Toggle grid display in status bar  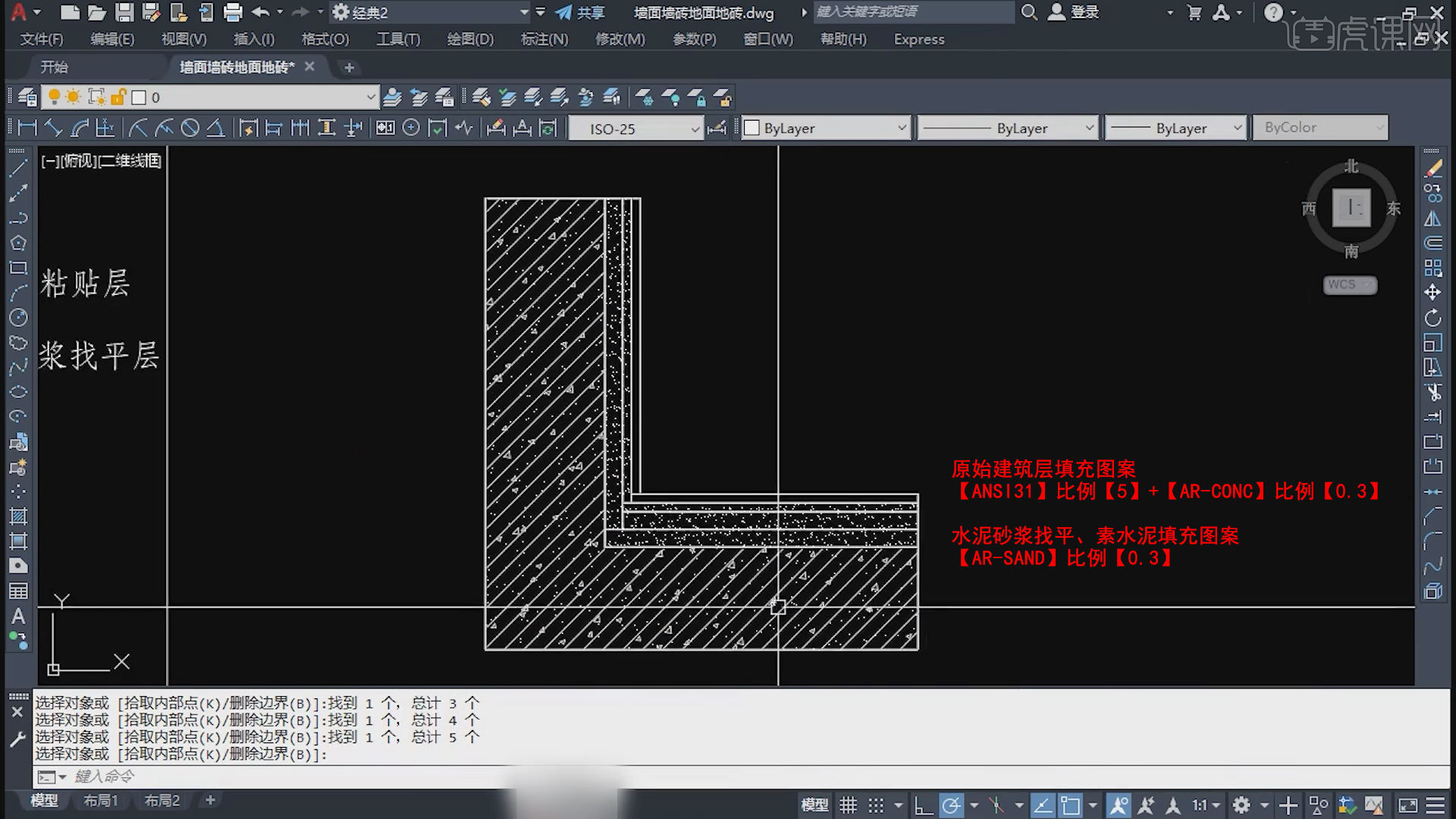(x=848, y=805)
